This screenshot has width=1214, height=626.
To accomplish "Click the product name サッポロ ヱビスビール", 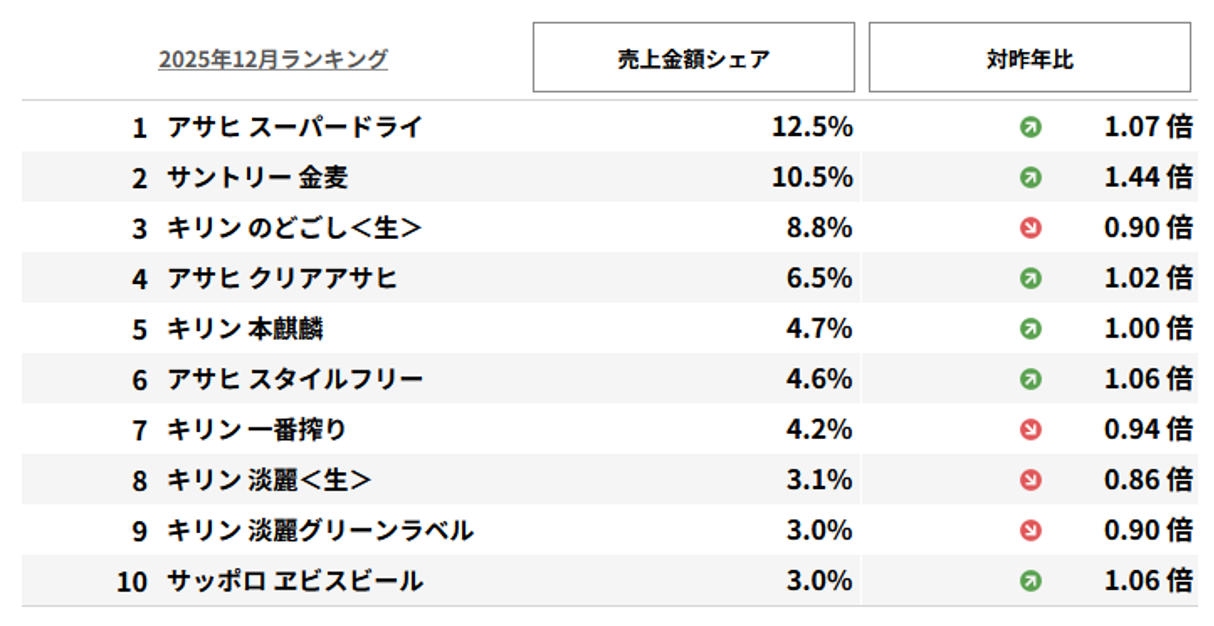I will [295, 580].
